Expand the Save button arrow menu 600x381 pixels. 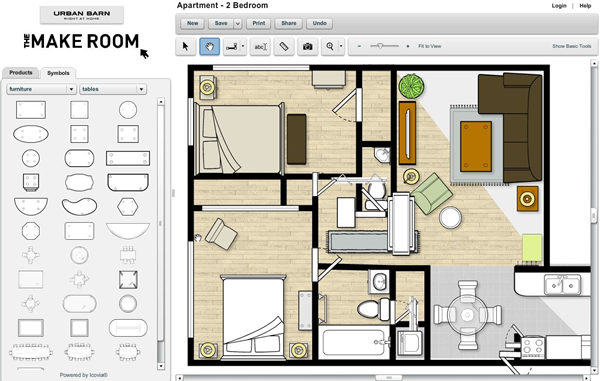pos(238,23)
